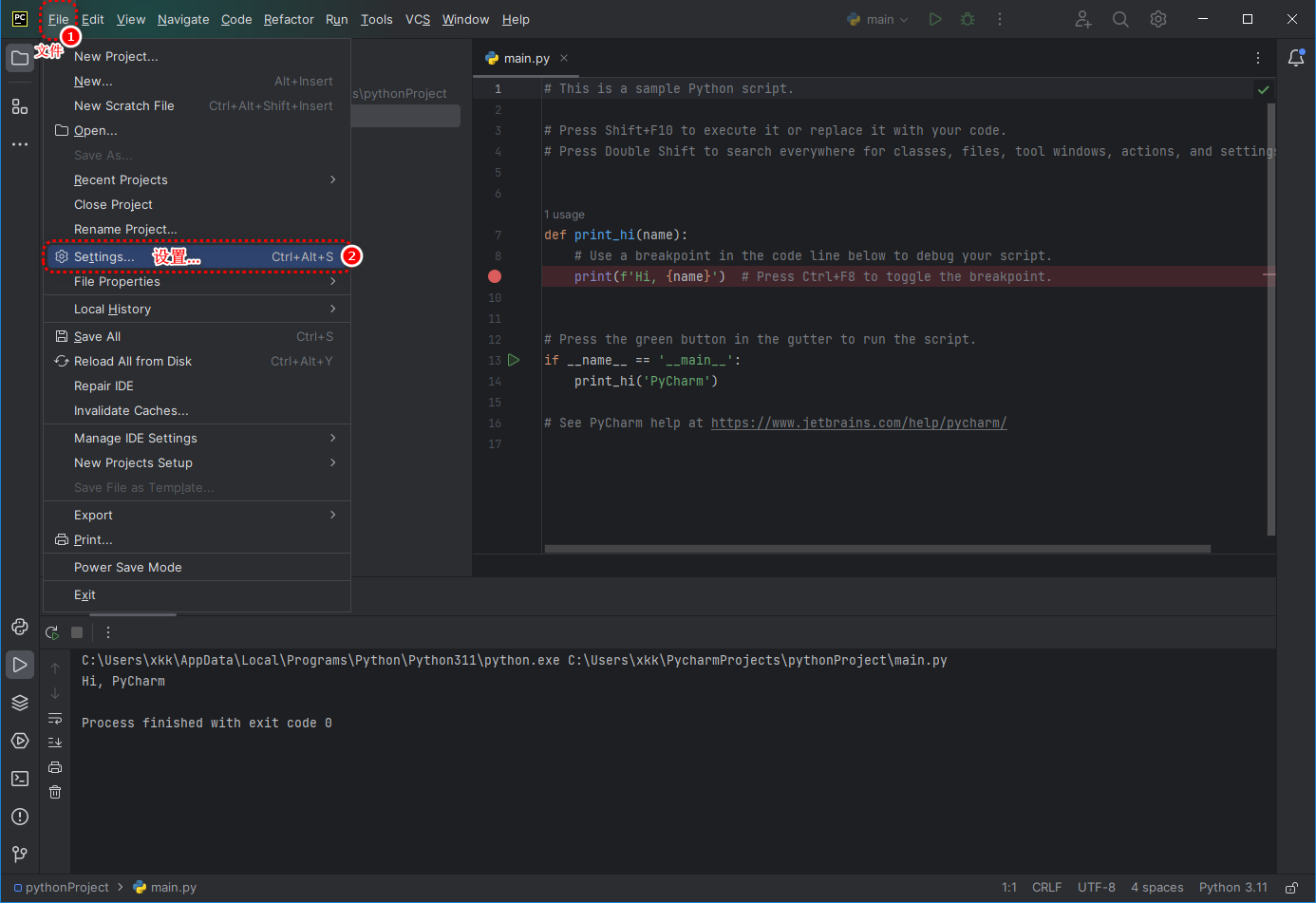Open the UTF-8 encoding selector
This screenshot has width=1316, height=903.
pos(1097,888)
